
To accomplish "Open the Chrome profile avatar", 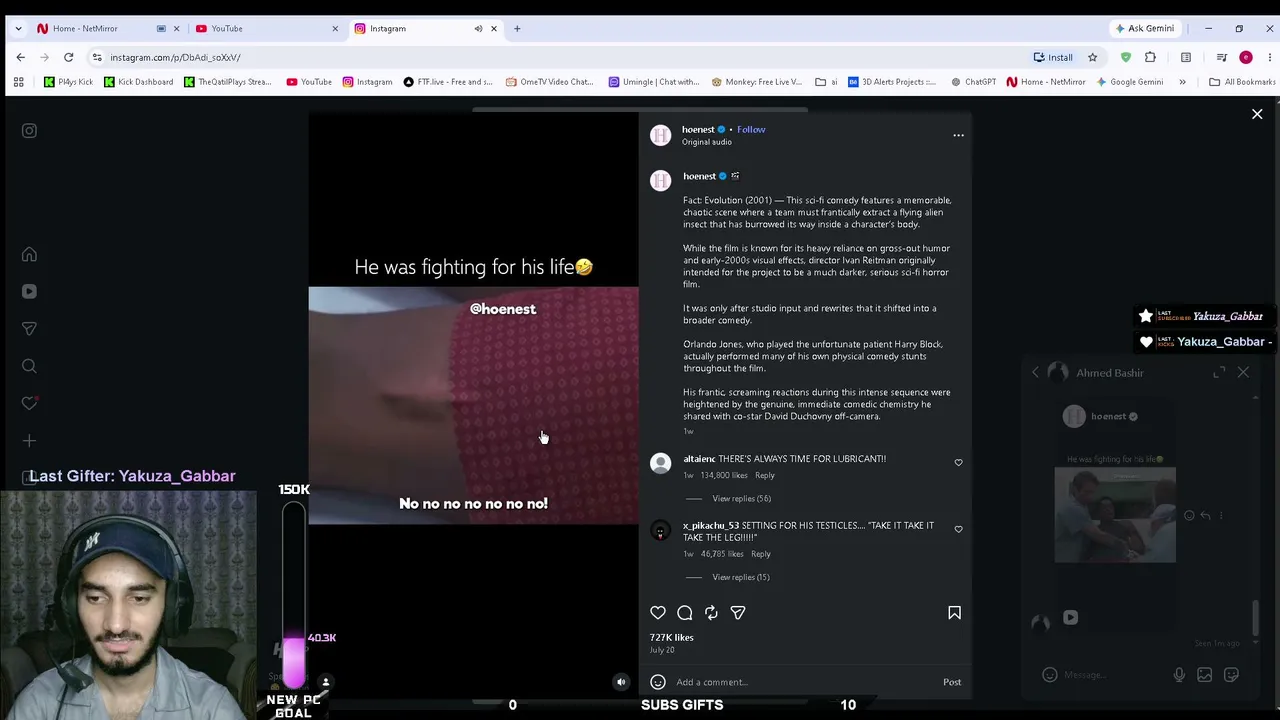I will coord(1245,57).
